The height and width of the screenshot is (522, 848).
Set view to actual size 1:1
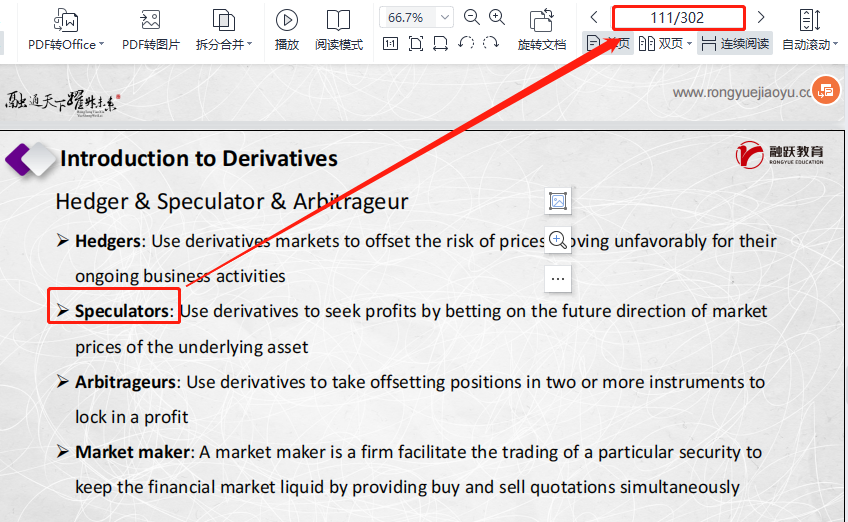click(x=390, y=44)
